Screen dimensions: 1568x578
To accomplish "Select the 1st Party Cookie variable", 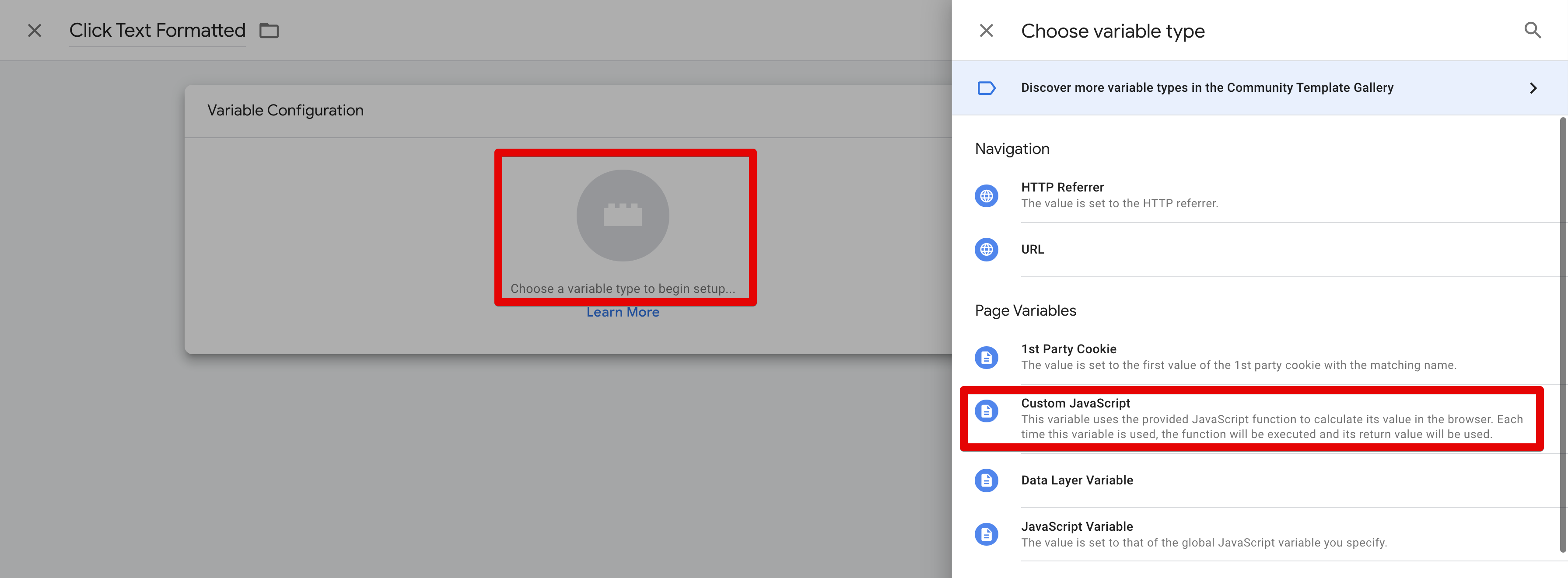I will (x=1260, y=357).
